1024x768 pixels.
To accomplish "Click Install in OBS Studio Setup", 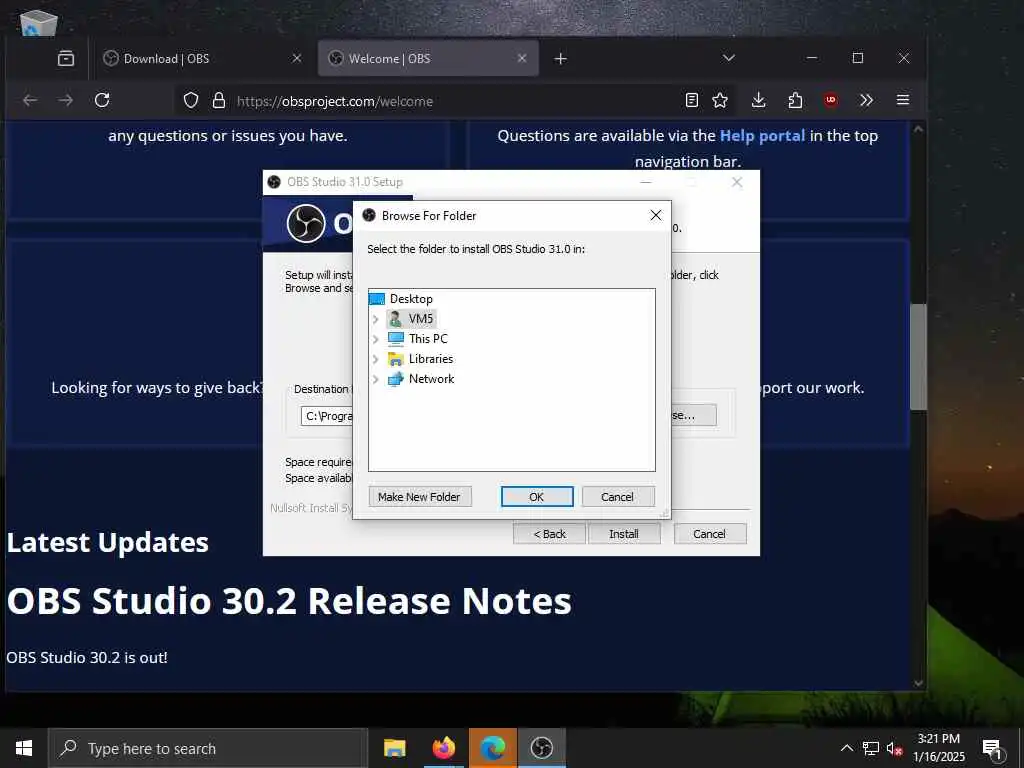I will 624,534.
